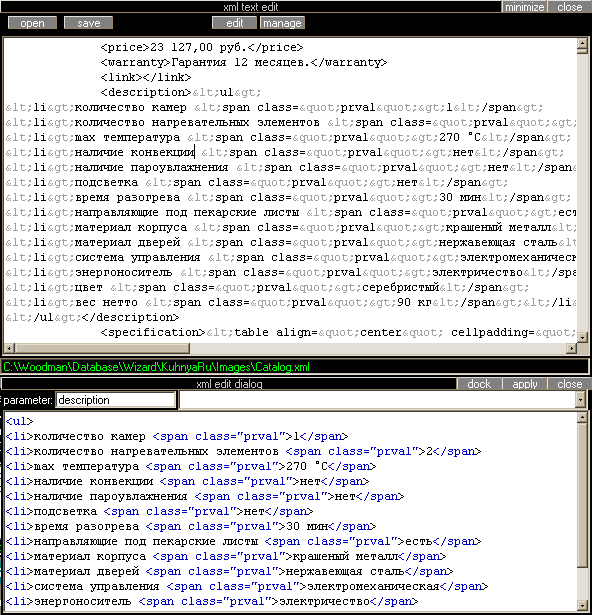
Task: Click the parameter field containing description
Action: click(x=115, y=400)
